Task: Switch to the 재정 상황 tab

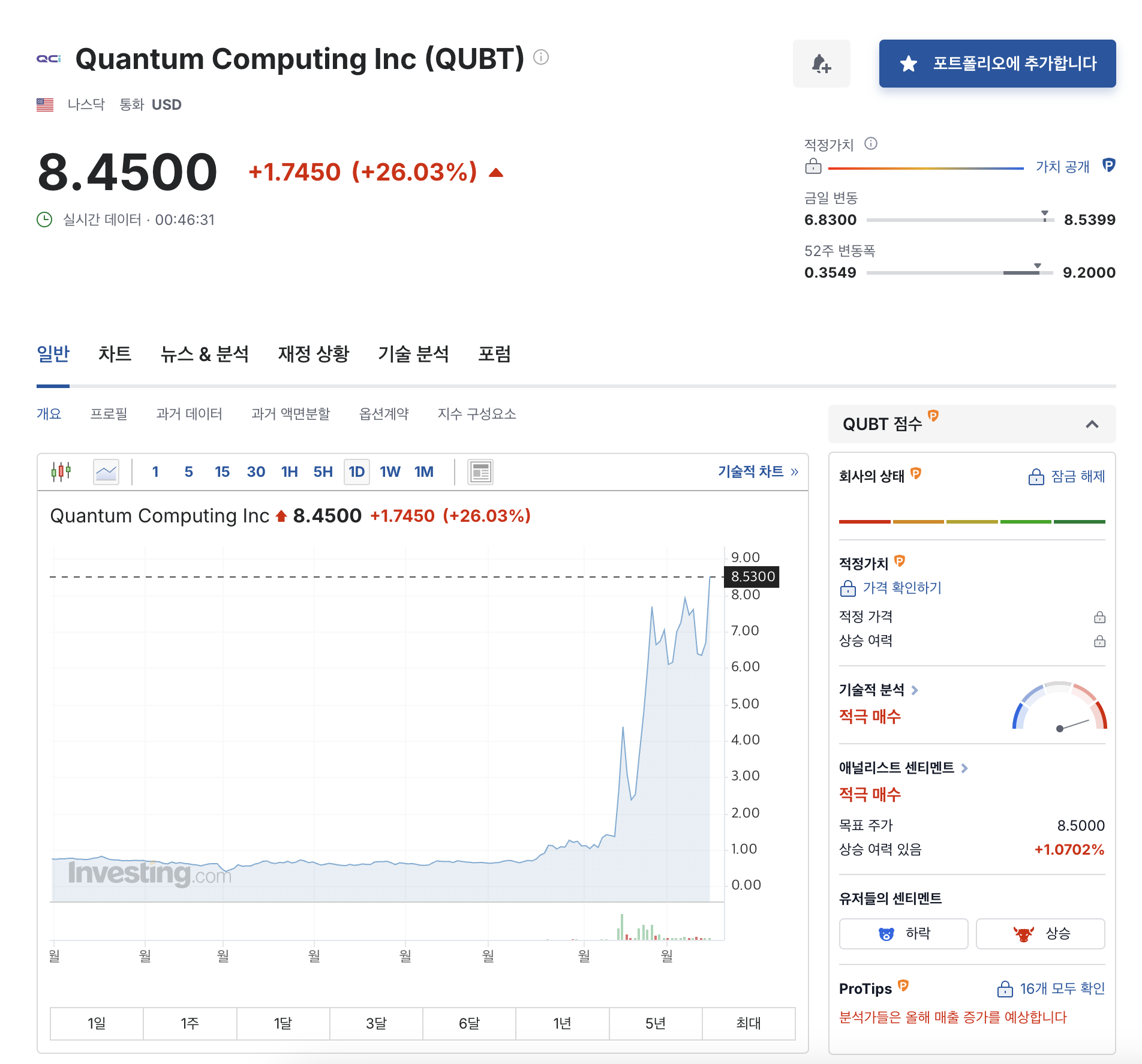Action: click(314, 354)
